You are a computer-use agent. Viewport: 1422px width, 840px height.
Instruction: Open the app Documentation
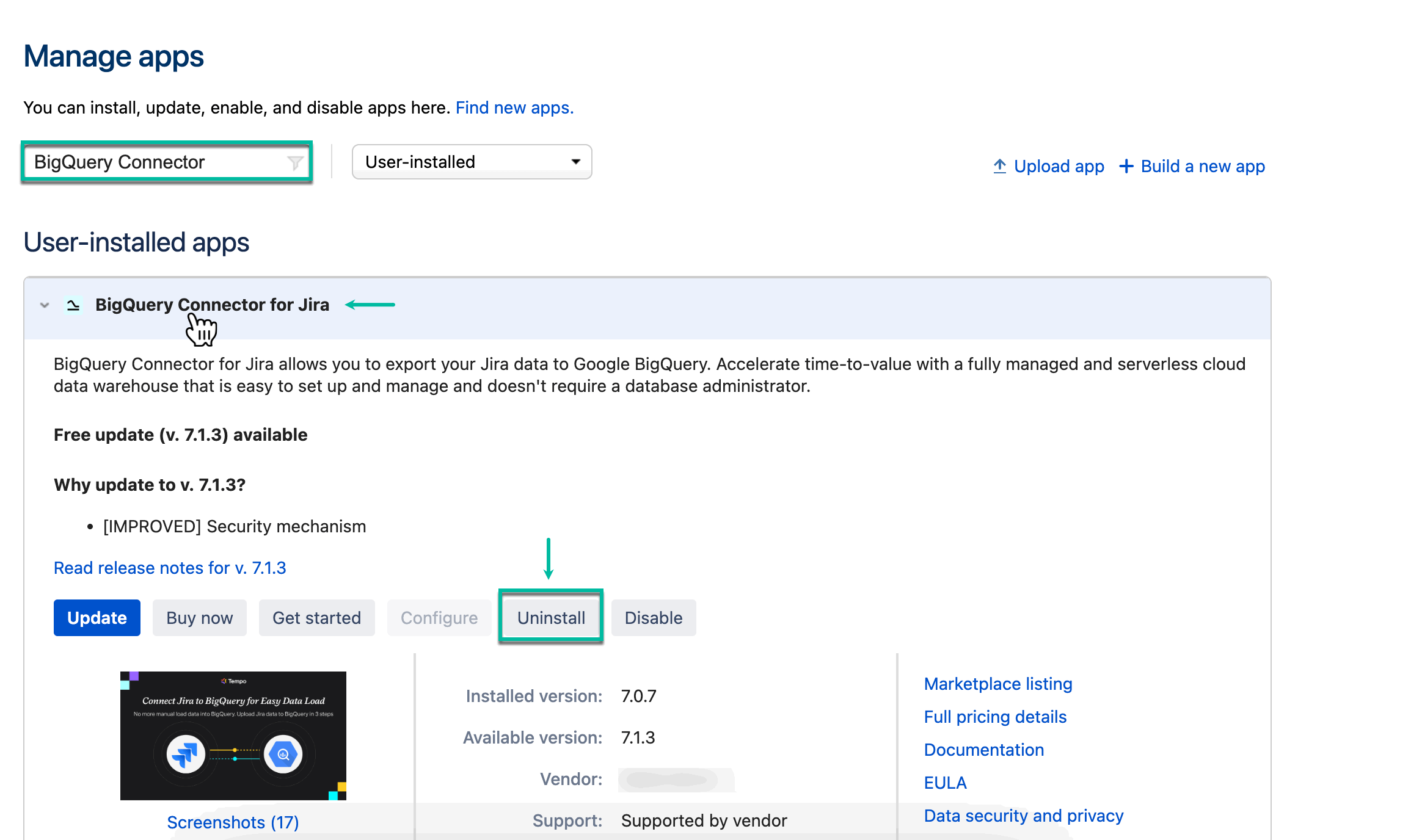(983, 750)
